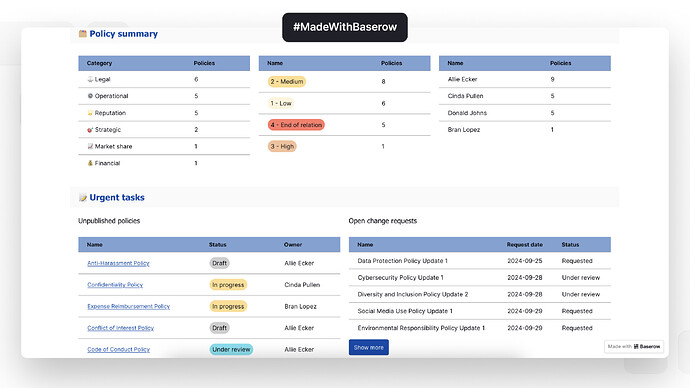Click Draft status for Conflict of Interest
Viewport: 690px width, 388px height.
pyautogui.click(x=219, y=328)
